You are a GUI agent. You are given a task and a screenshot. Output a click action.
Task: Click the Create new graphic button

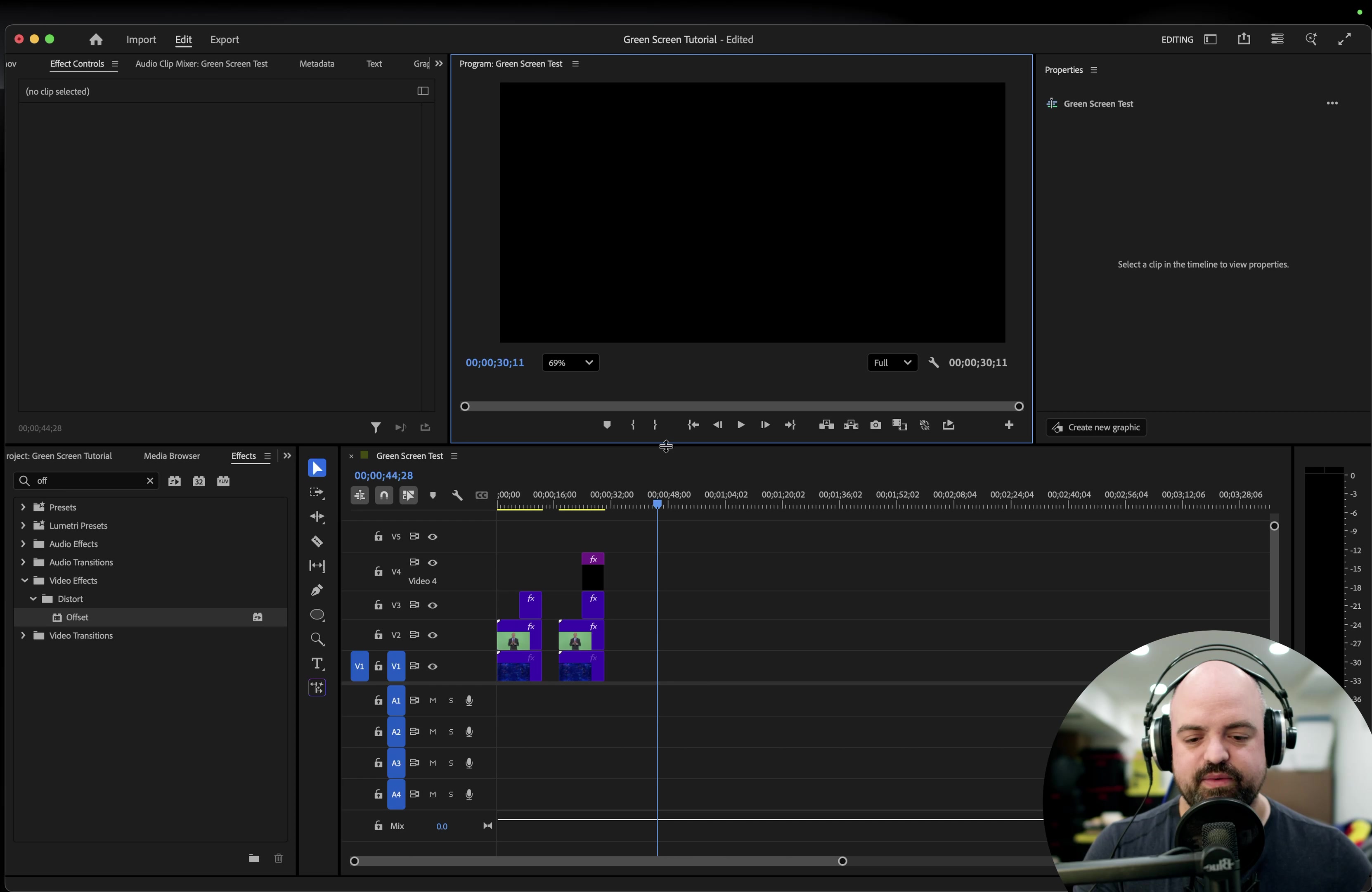point(1096,427)
